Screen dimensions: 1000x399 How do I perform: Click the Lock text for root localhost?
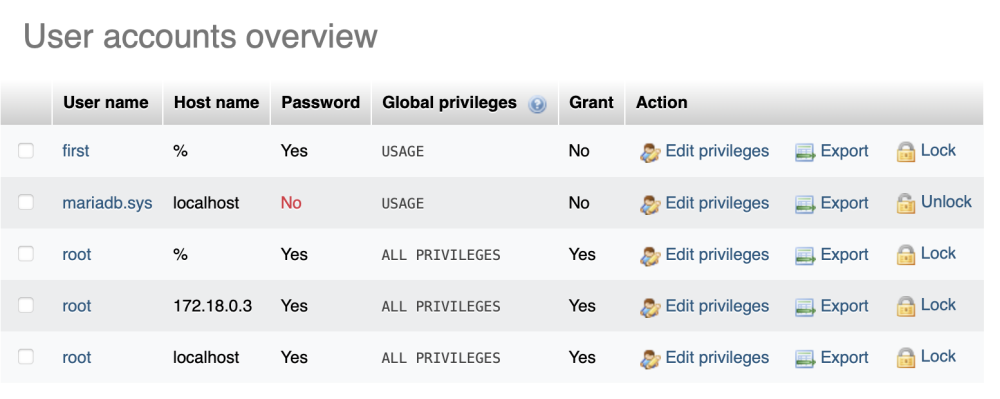tap(938, 357)
